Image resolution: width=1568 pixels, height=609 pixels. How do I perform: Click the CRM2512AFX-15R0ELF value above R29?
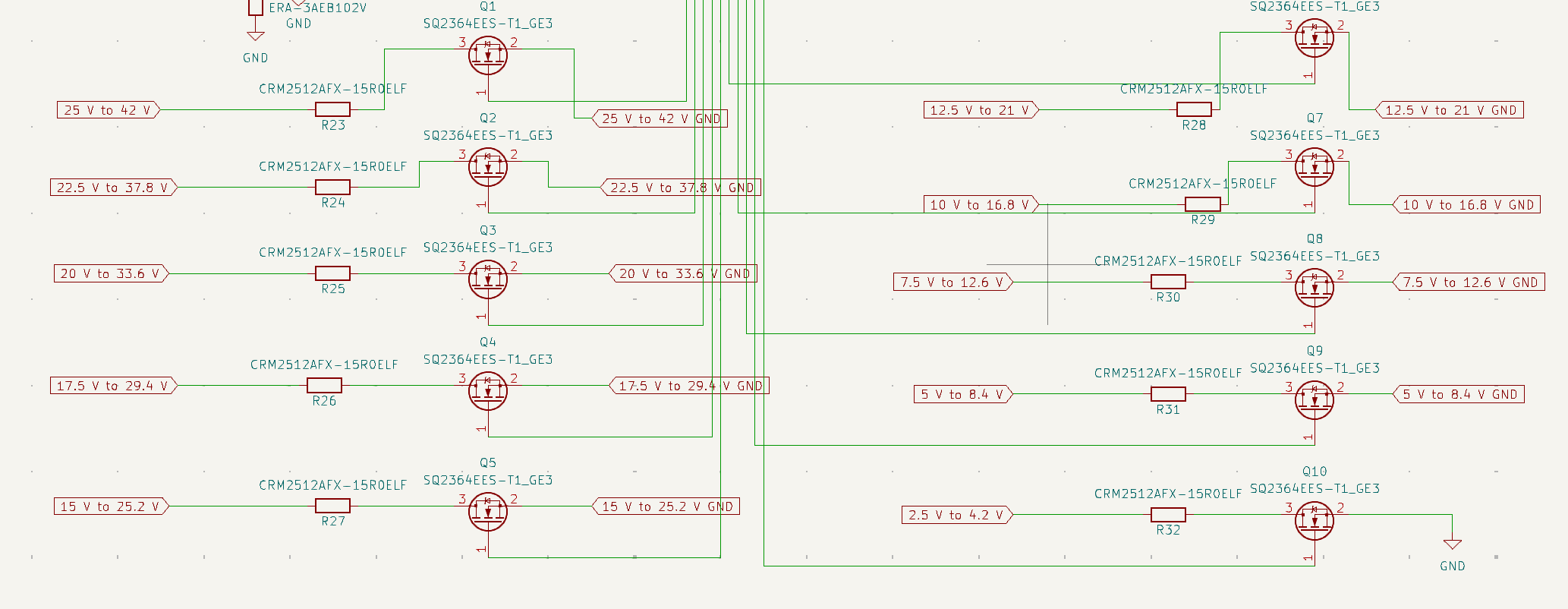click(1202, 184)
